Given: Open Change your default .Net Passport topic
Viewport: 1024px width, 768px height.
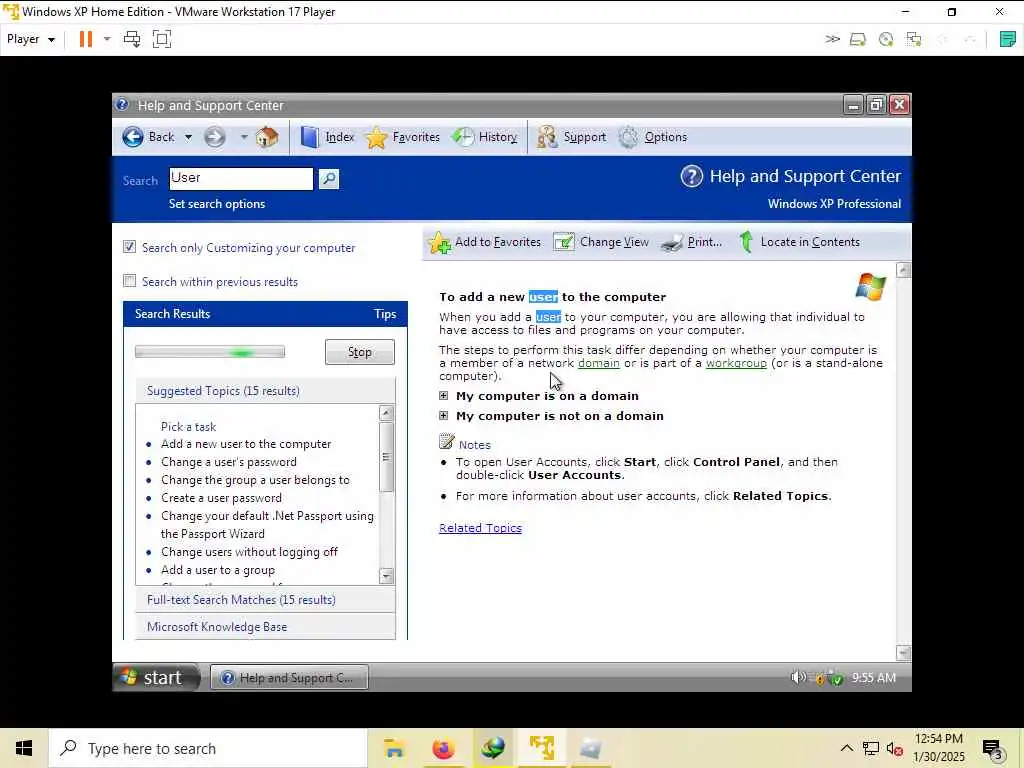Looking at the screenshot, I should (x=267, y=524).
